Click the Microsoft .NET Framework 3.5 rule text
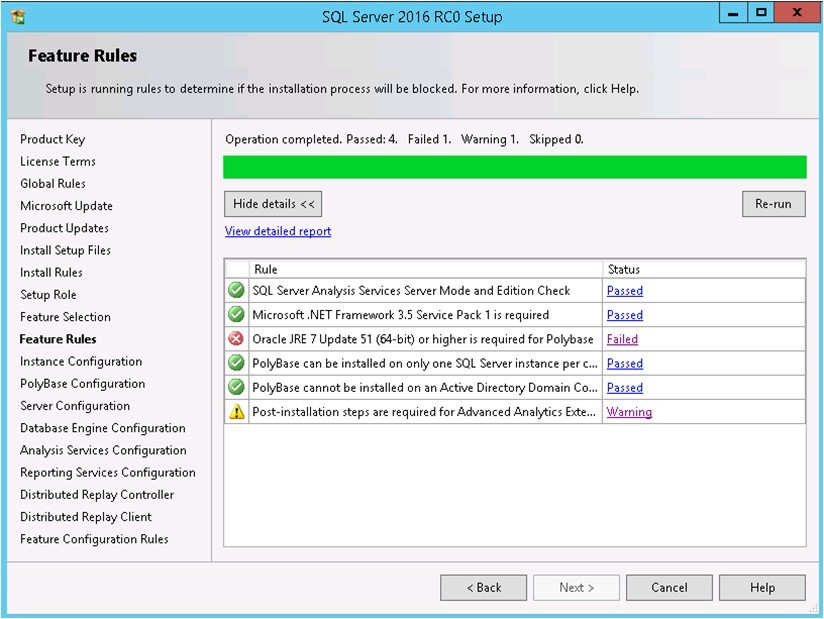The width and height of the screenshot is (824, 619). [401, 315]
